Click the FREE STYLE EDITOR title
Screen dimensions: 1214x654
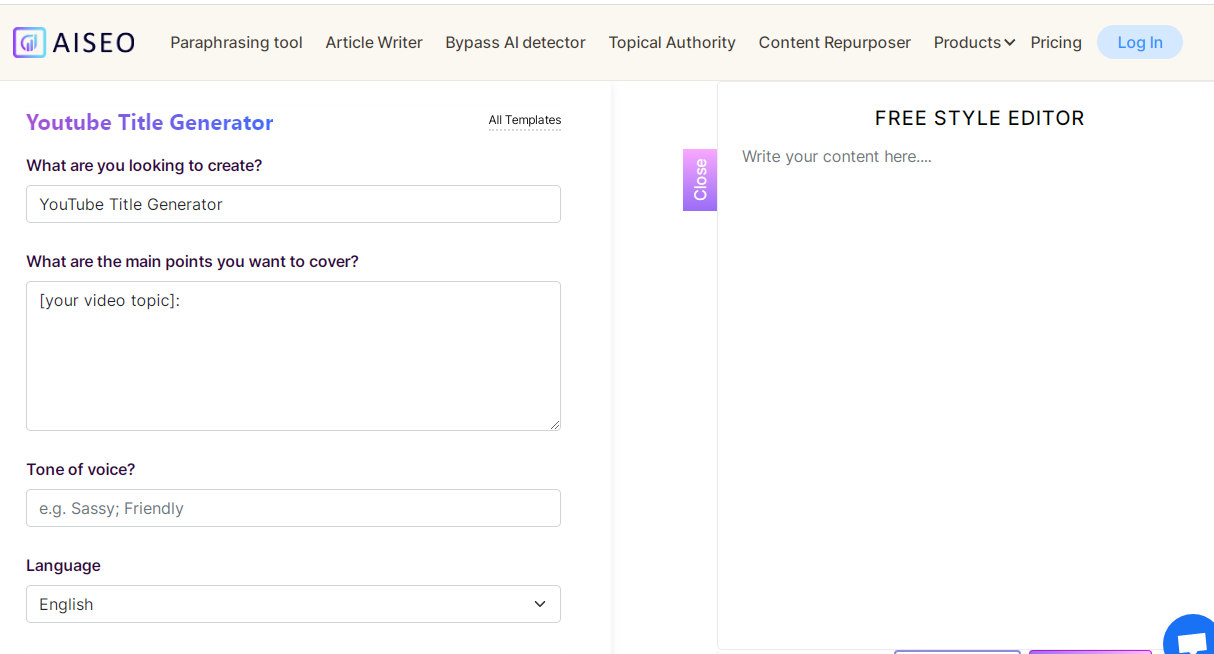979,118
